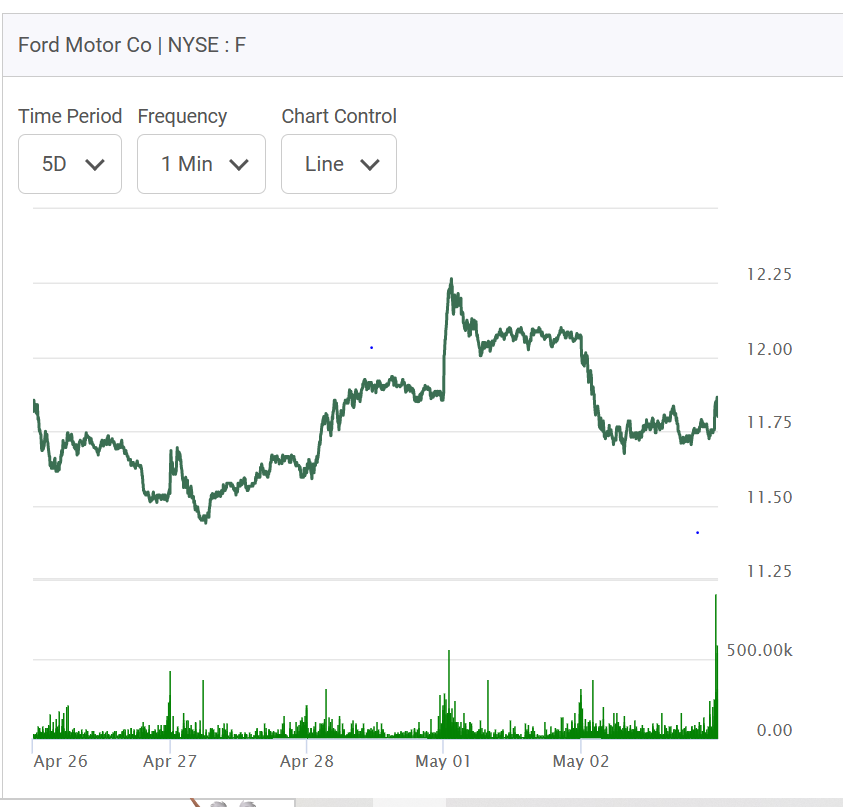Image resolution: width=843 pixels, height=807 pixels.
Task: Click the tallest volume bar at chart end
Action: pyautogui.click(x=716, y=667)
